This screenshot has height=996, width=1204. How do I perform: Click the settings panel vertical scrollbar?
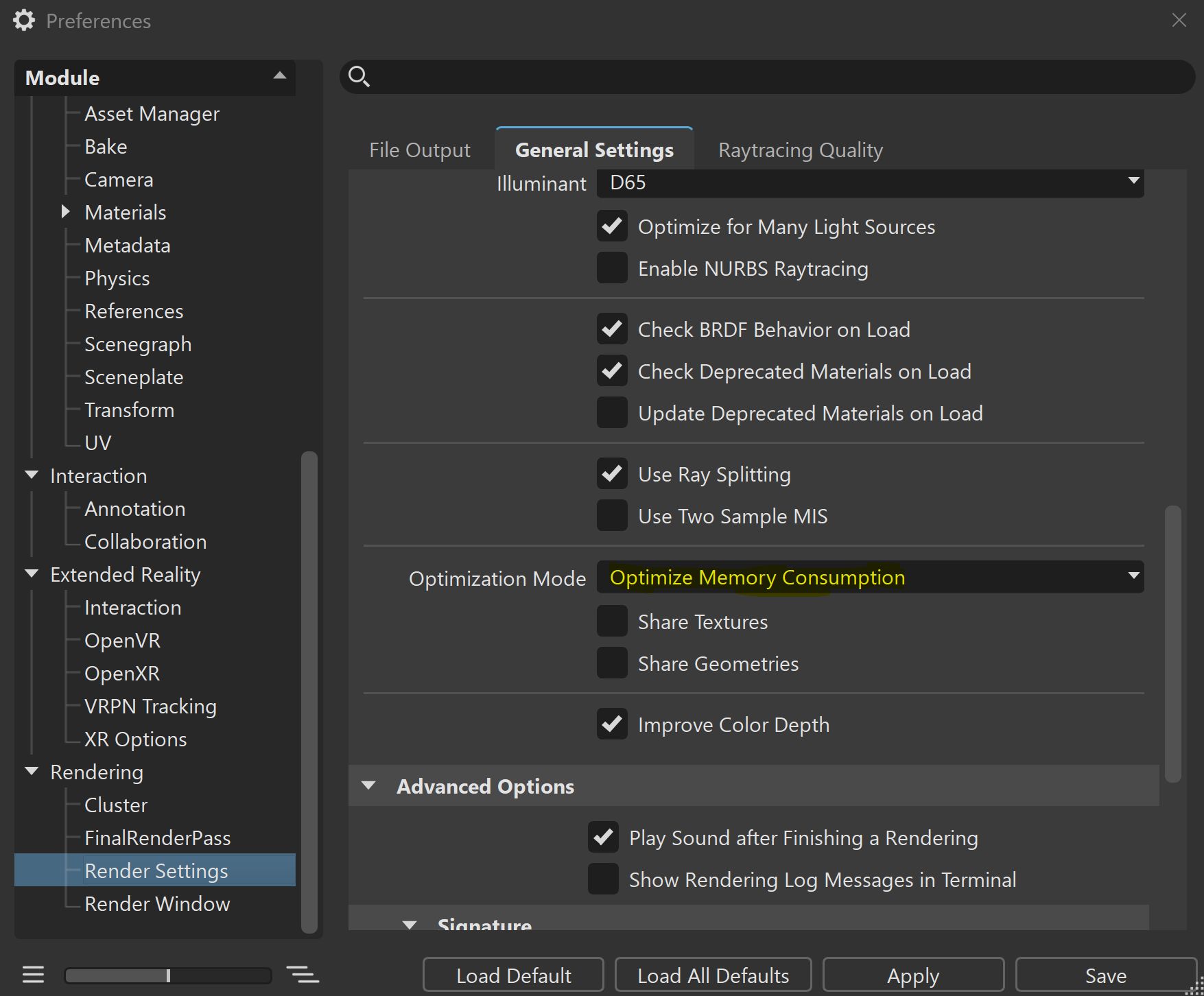coord(1173,643)
